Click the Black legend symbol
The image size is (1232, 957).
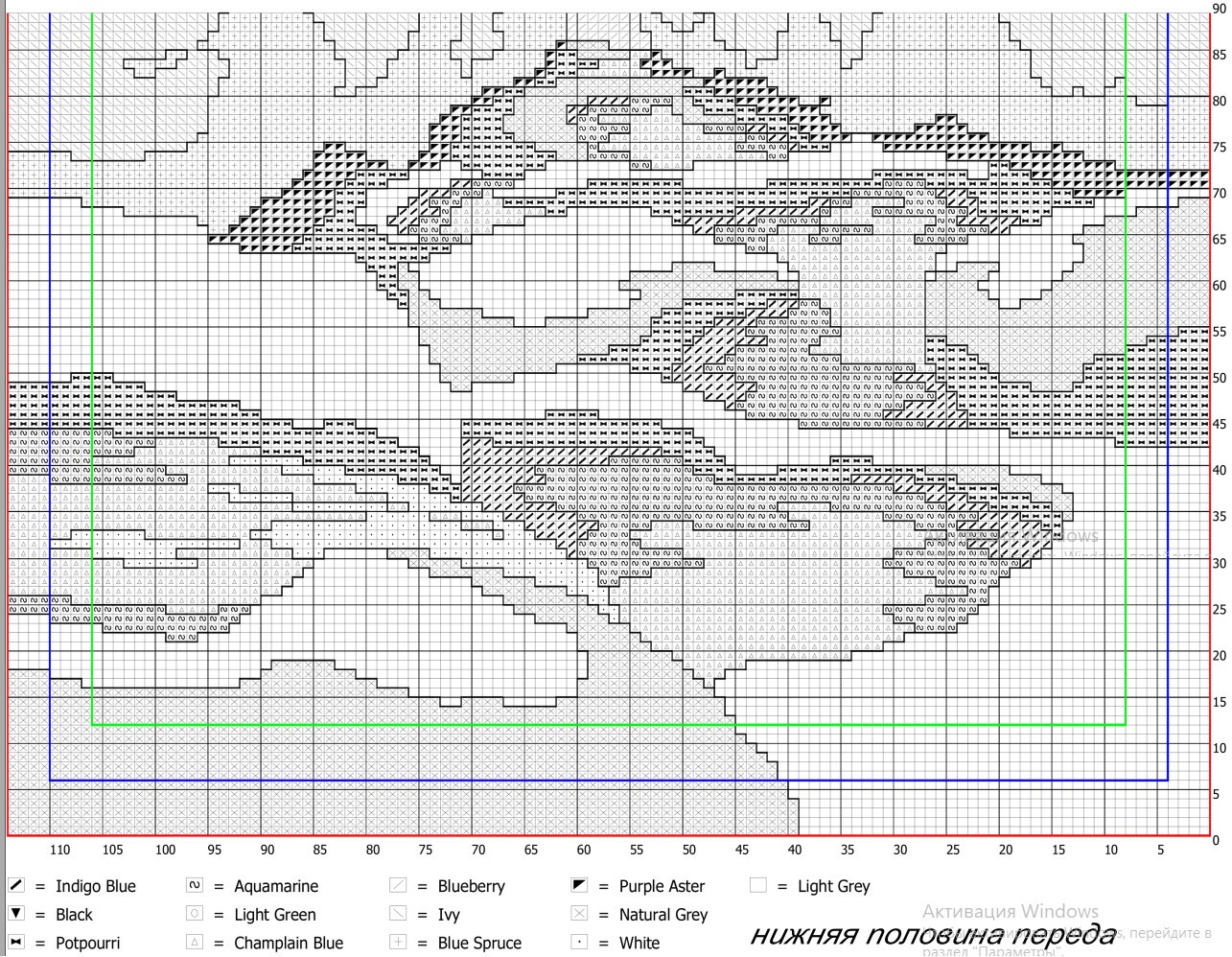click(16, 914)
